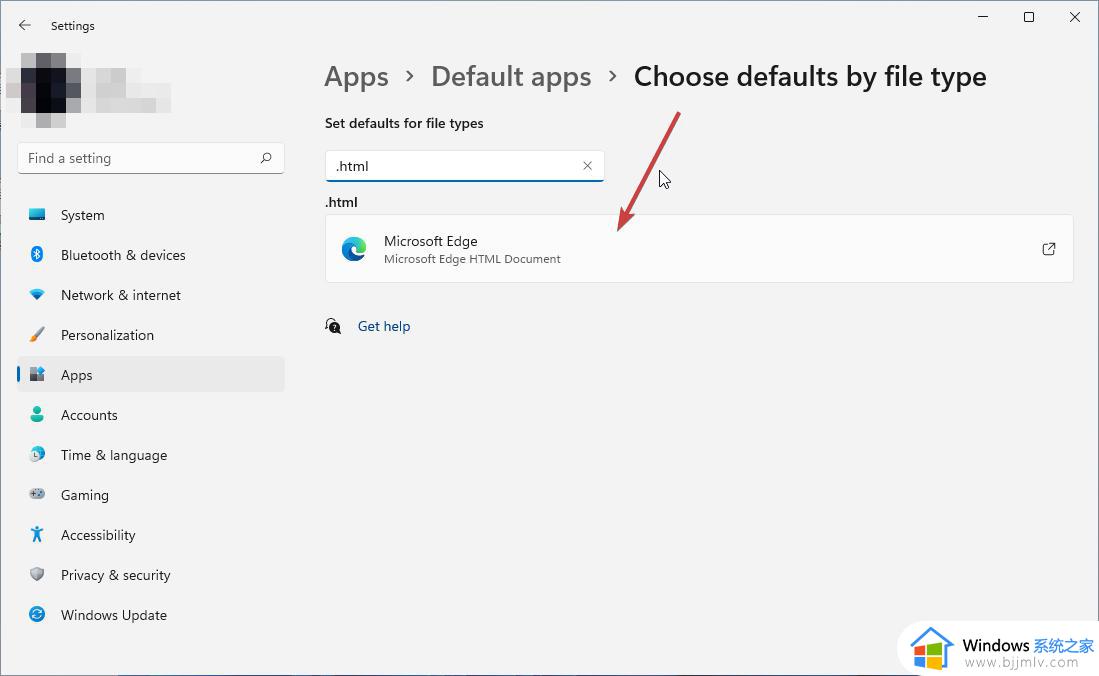Clear the .html file type search
The height and width of the screenshot is (676, 1099).
[587, 165]
